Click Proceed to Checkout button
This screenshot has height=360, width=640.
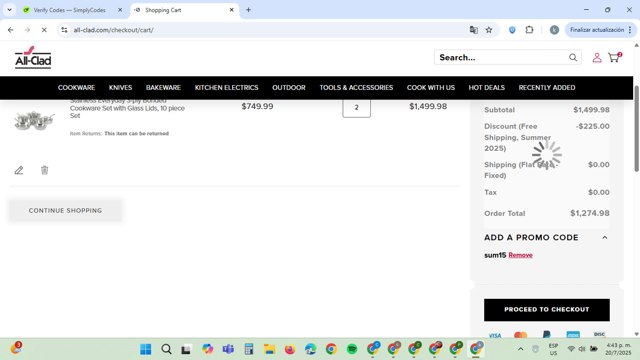(547, 310)
